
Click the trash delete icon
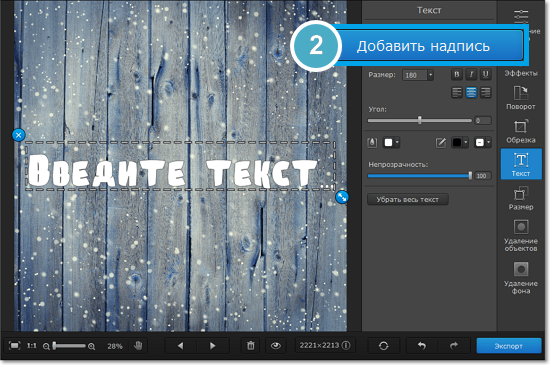coord(250,346)
